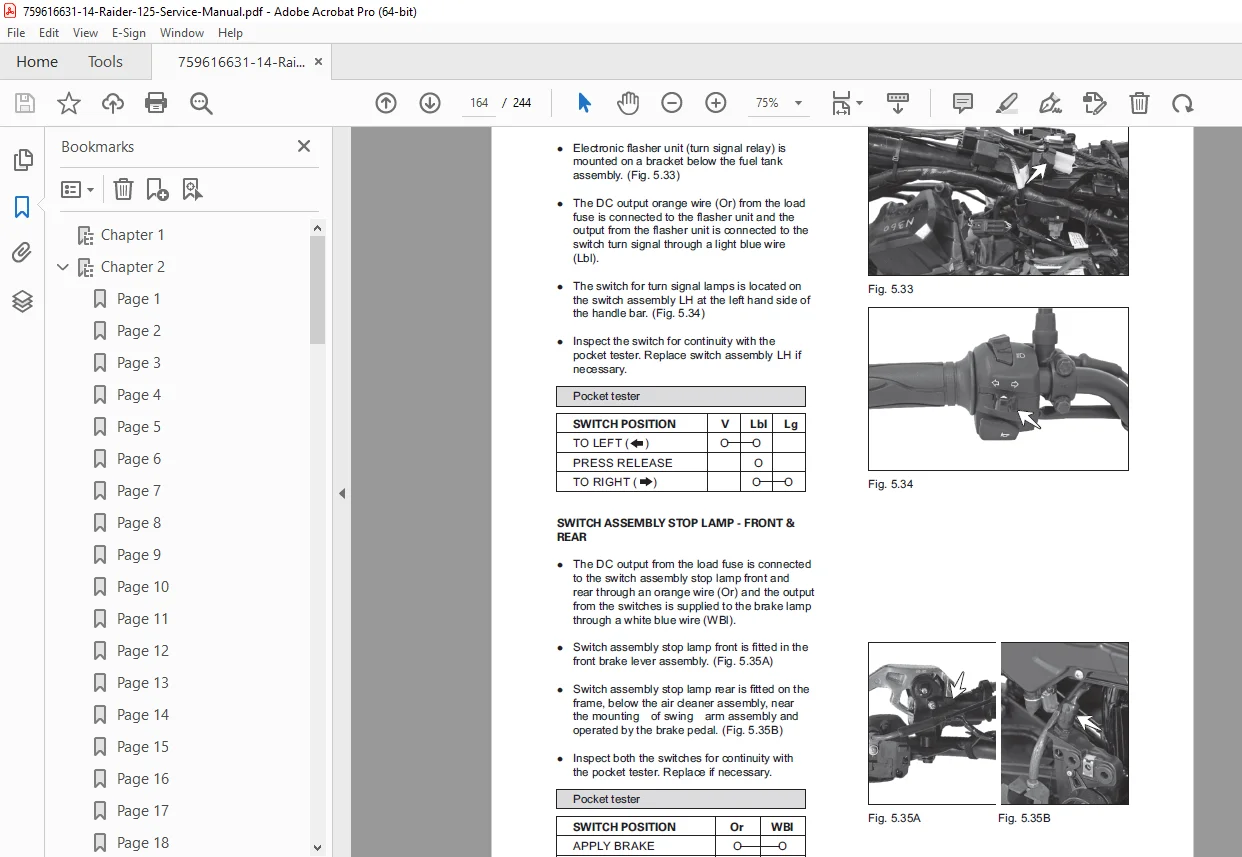
Task: Zoom out with minus button
Action: point(672,103)
